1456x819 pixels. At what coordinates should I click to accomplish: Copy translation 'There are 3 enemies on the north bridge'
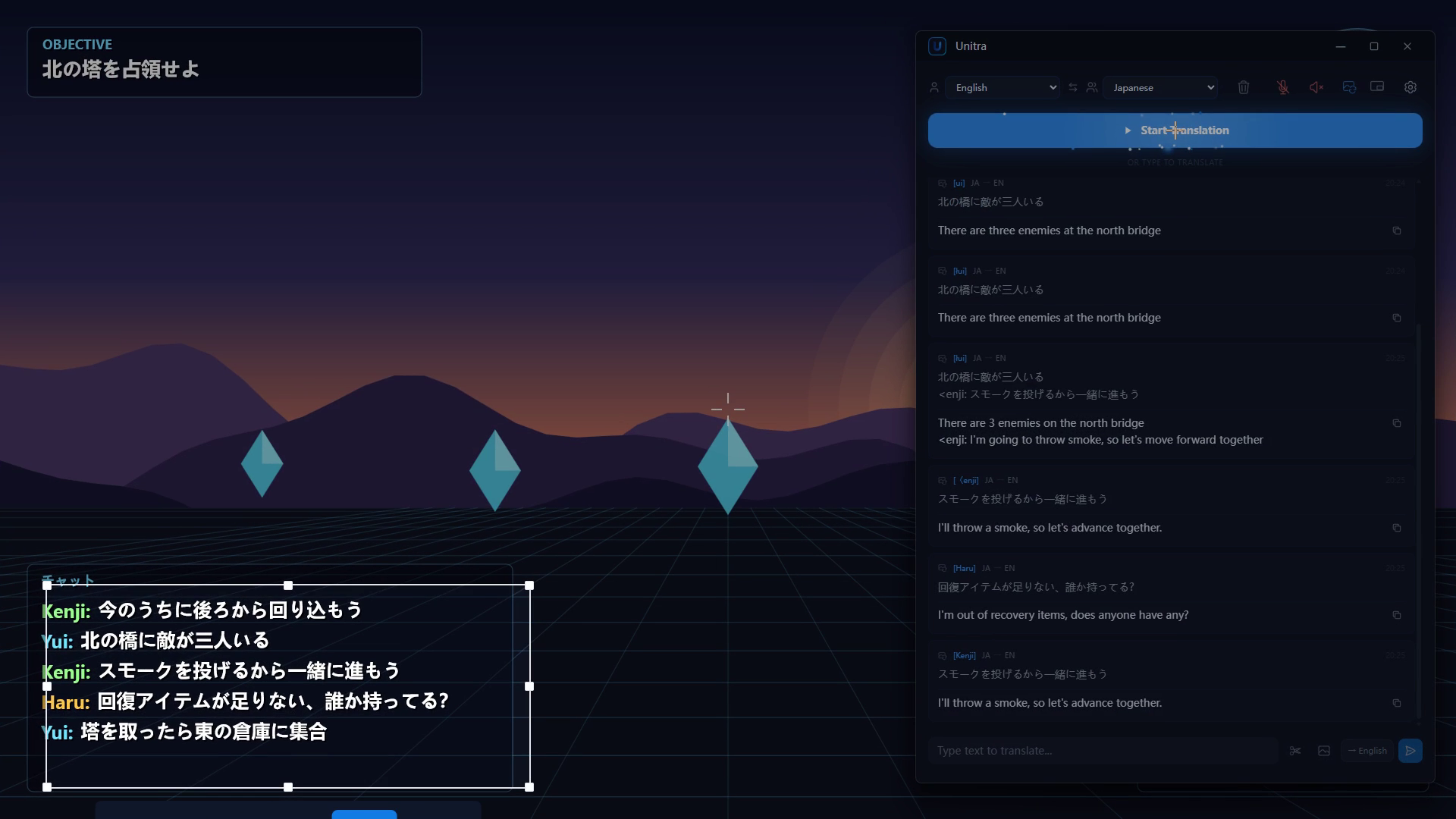pos(1396,423)
